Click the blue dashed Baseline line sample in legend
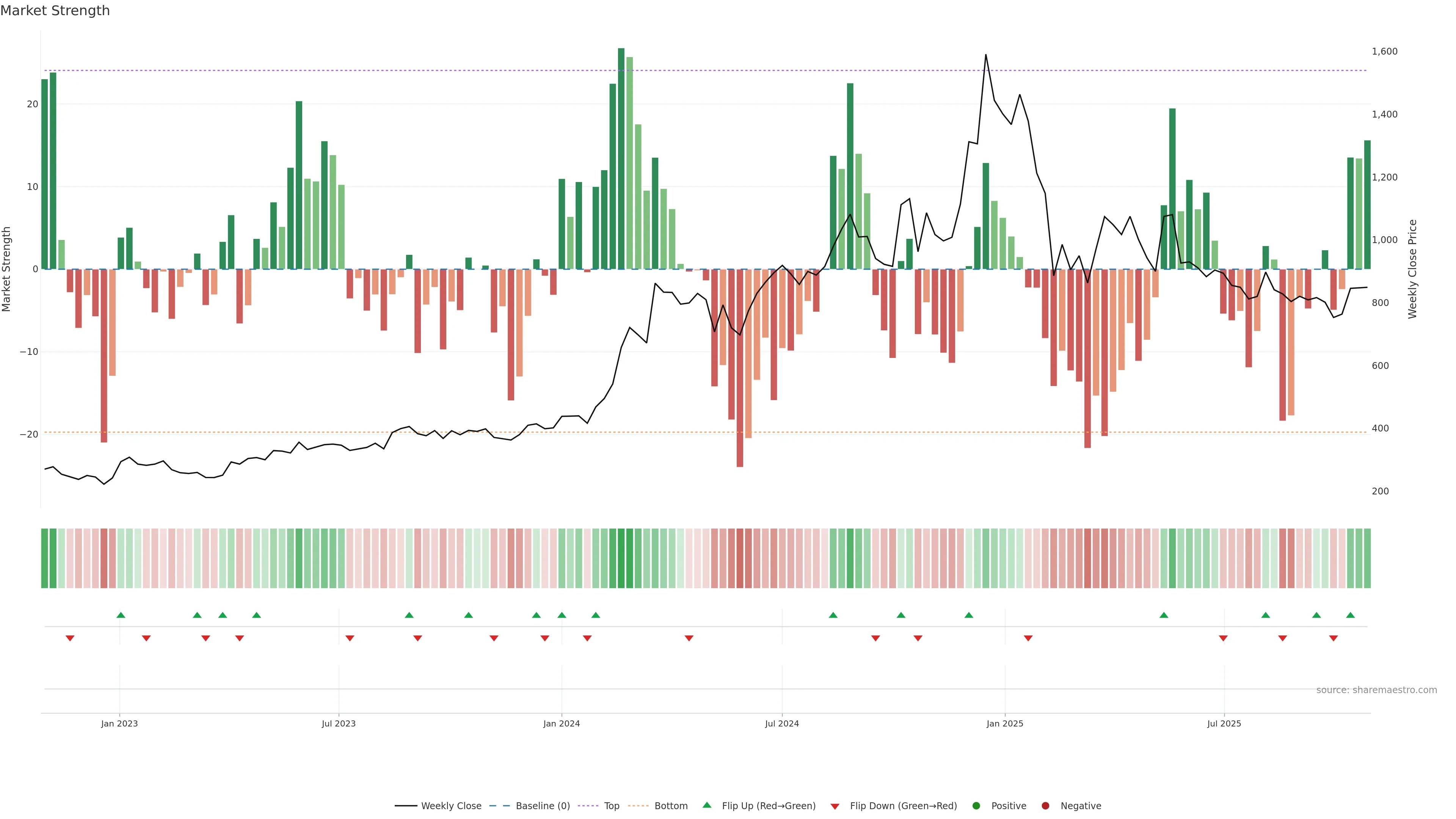This screenshot has height=819, width=1456. tap(499, 806)
